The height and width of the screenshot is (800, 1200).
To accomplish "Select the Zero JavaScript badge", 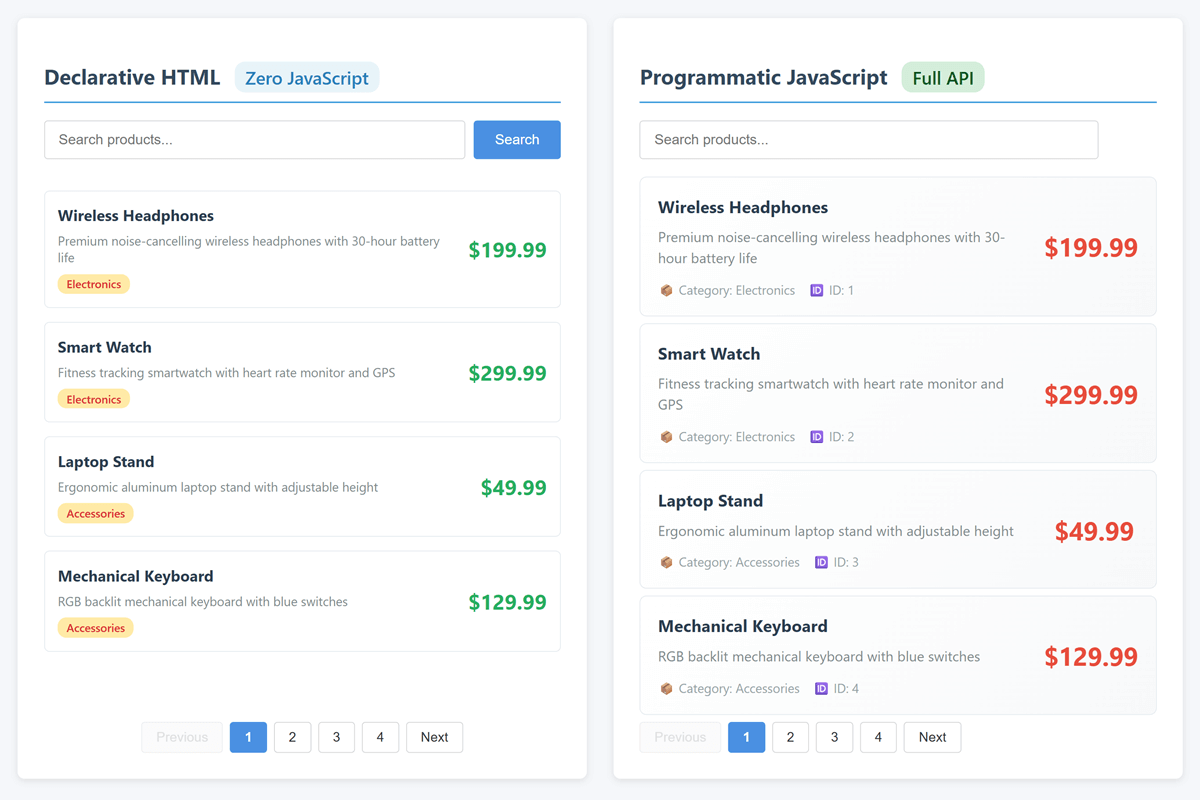I will pos(307,77).
